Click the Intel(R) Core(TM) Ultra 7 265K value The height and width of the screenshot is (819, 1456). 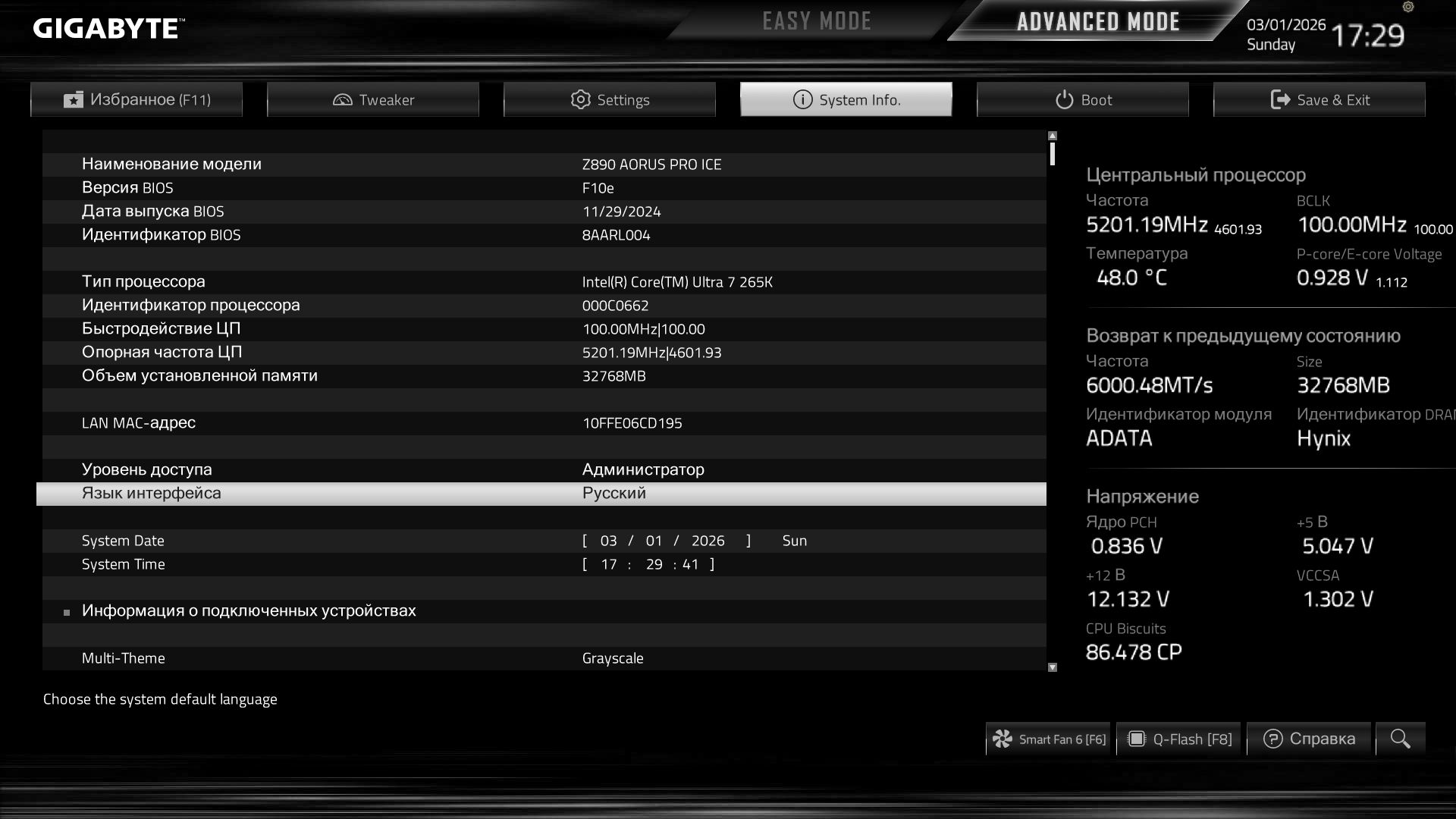click(x=677, y=282)
